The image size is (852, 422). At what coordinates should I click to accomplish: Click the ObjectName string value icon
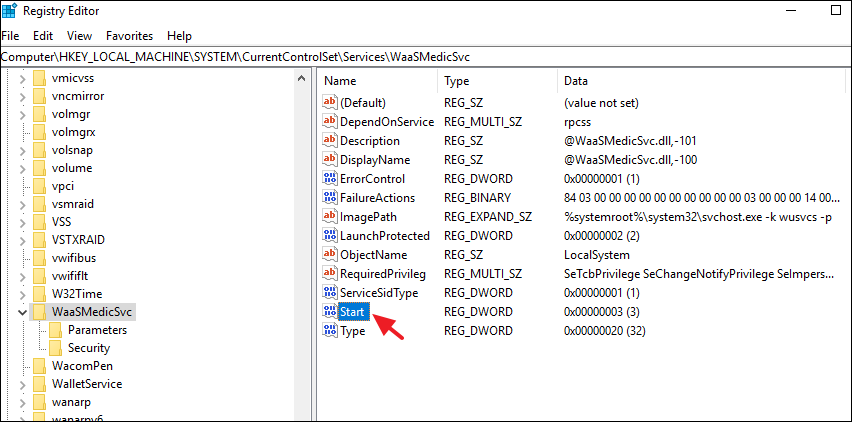click(330, 255)
